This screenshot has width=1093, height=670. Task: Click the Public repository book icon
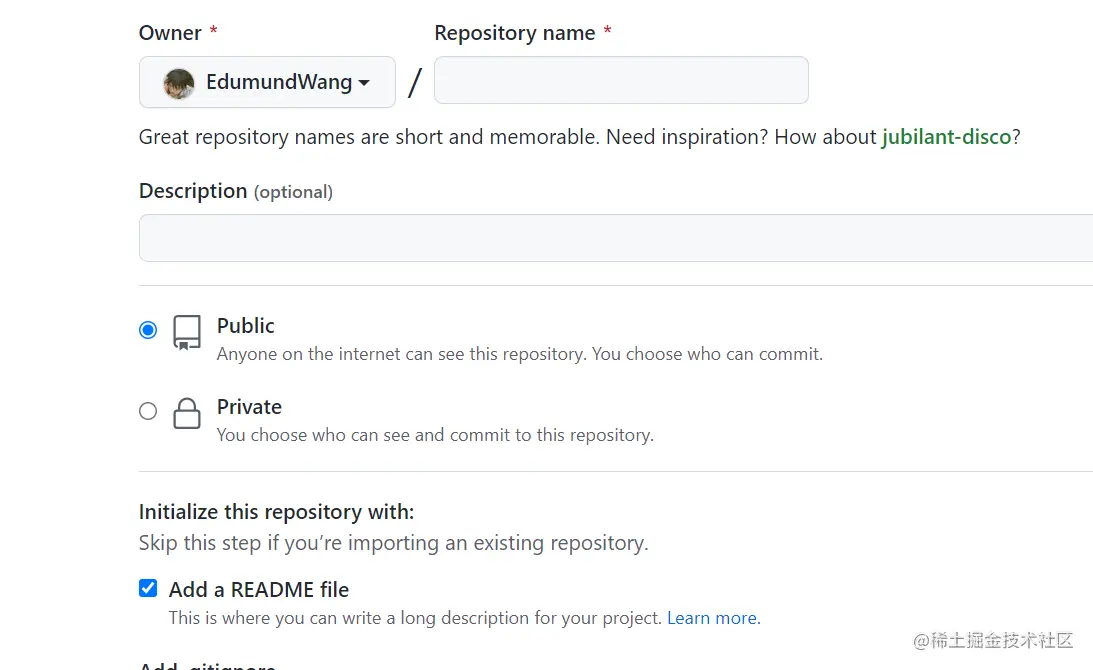coord(187,333)
